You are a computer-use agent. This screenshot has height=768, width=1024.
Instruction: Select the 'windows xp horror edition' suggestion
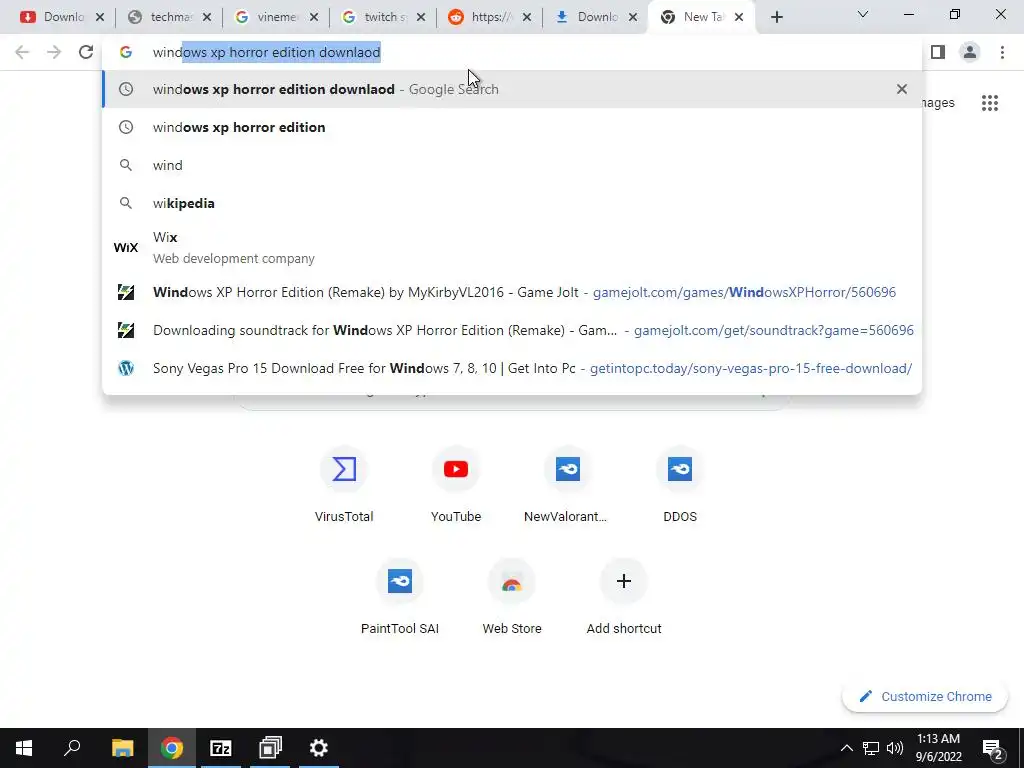click(512, 127)
